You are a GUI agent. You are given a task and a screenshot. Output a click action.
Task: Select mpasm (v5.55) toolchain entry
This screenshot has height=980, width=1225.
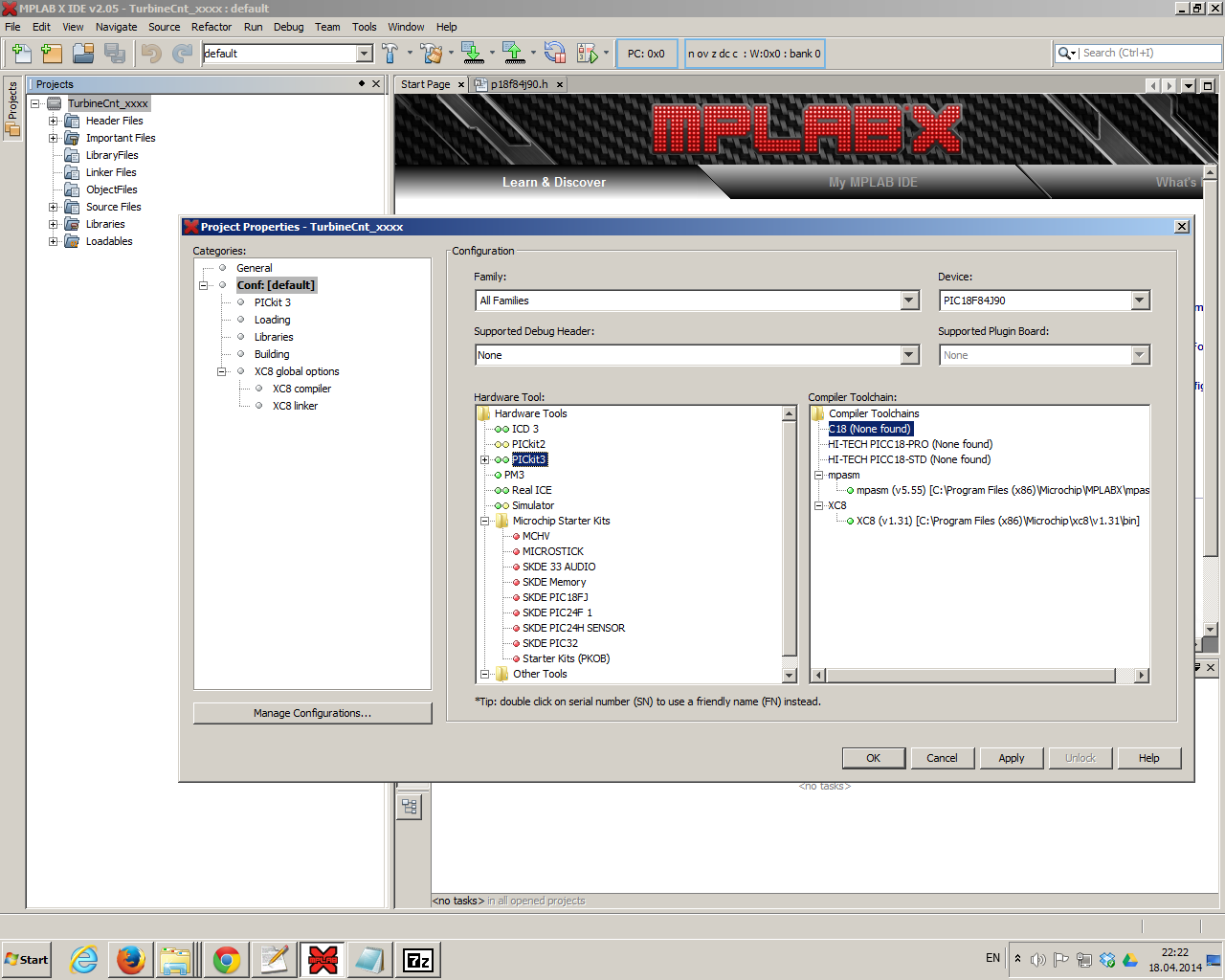1002,490
